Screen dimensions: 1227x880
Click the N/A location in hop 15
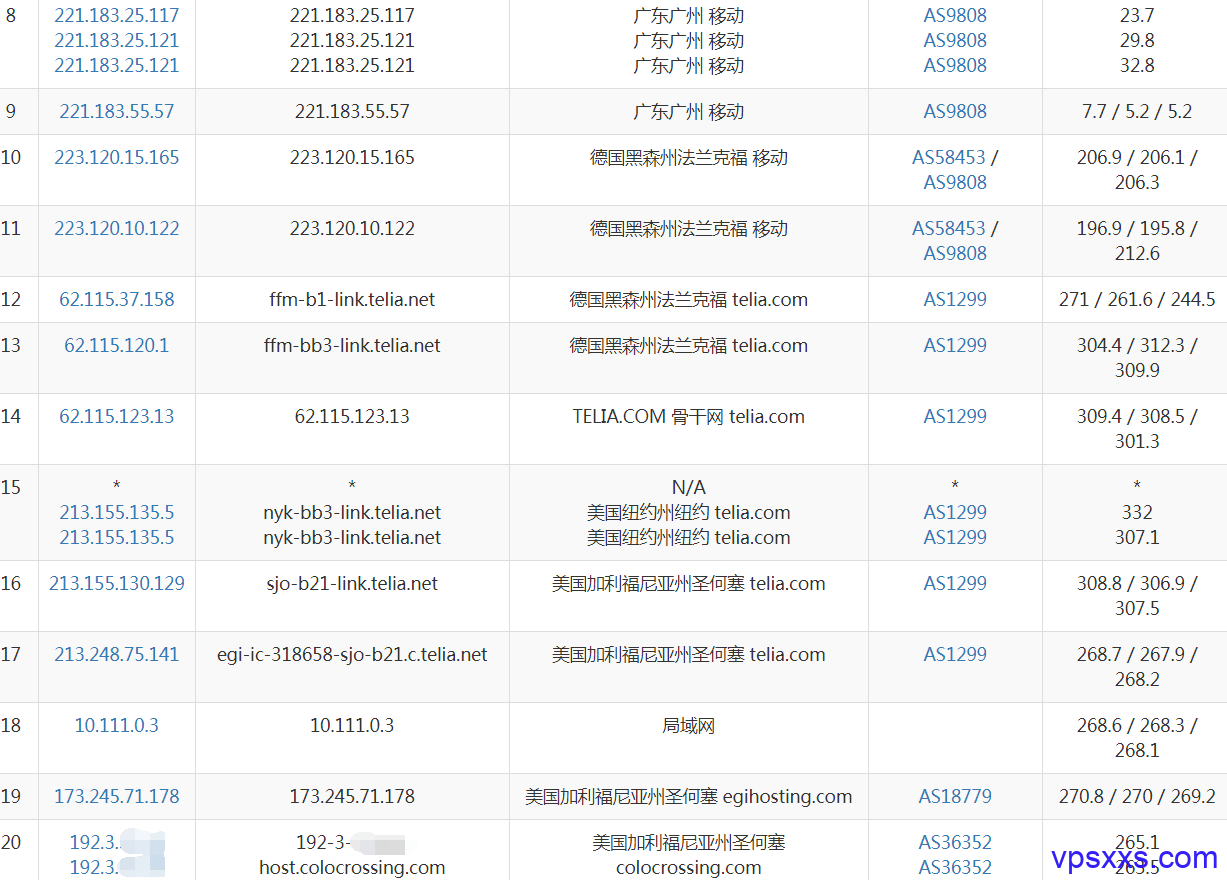(x=688, y=487)
